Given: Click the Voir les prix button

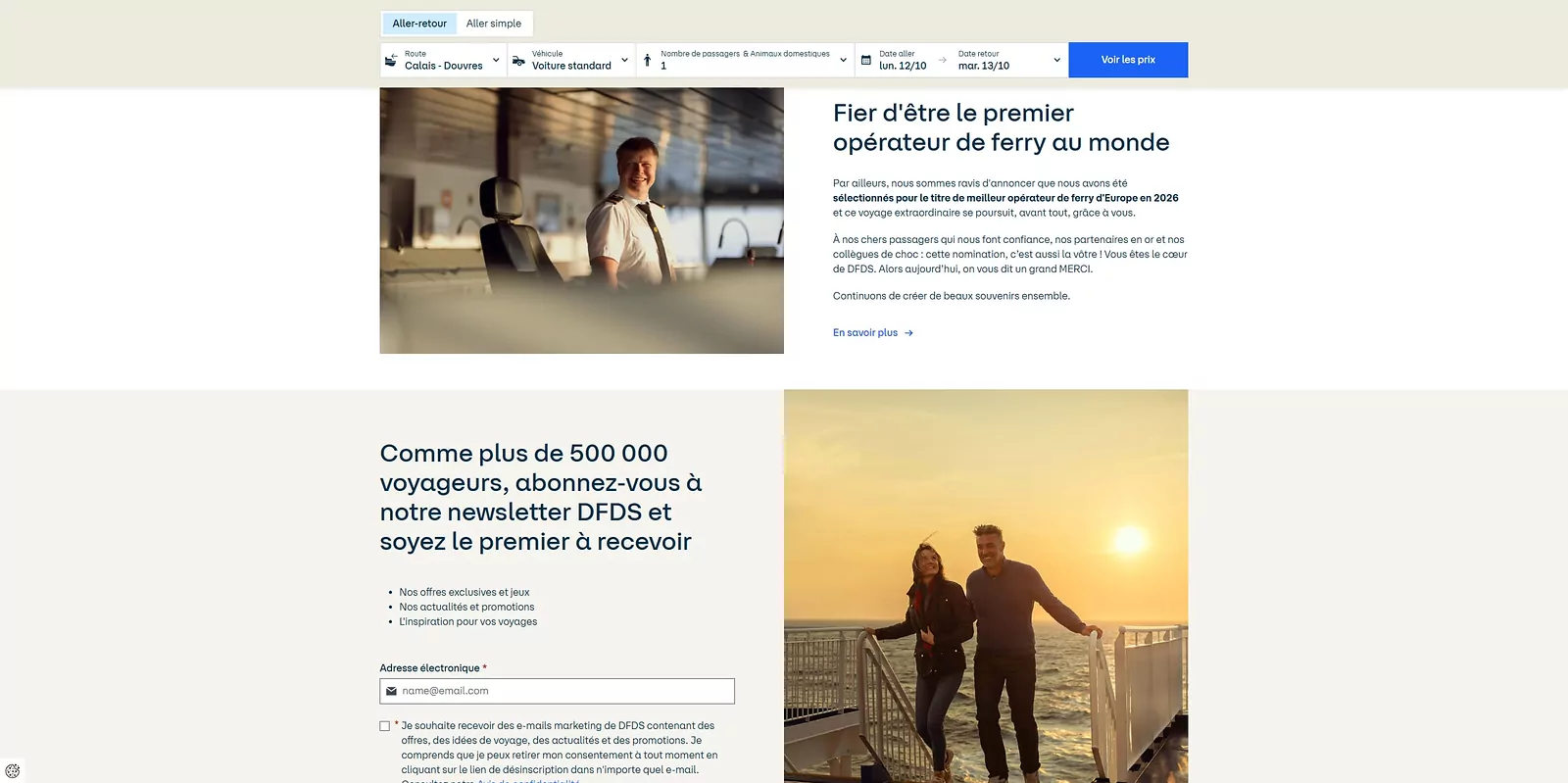Looking at the screenshot, I should tap(1128, 60).
